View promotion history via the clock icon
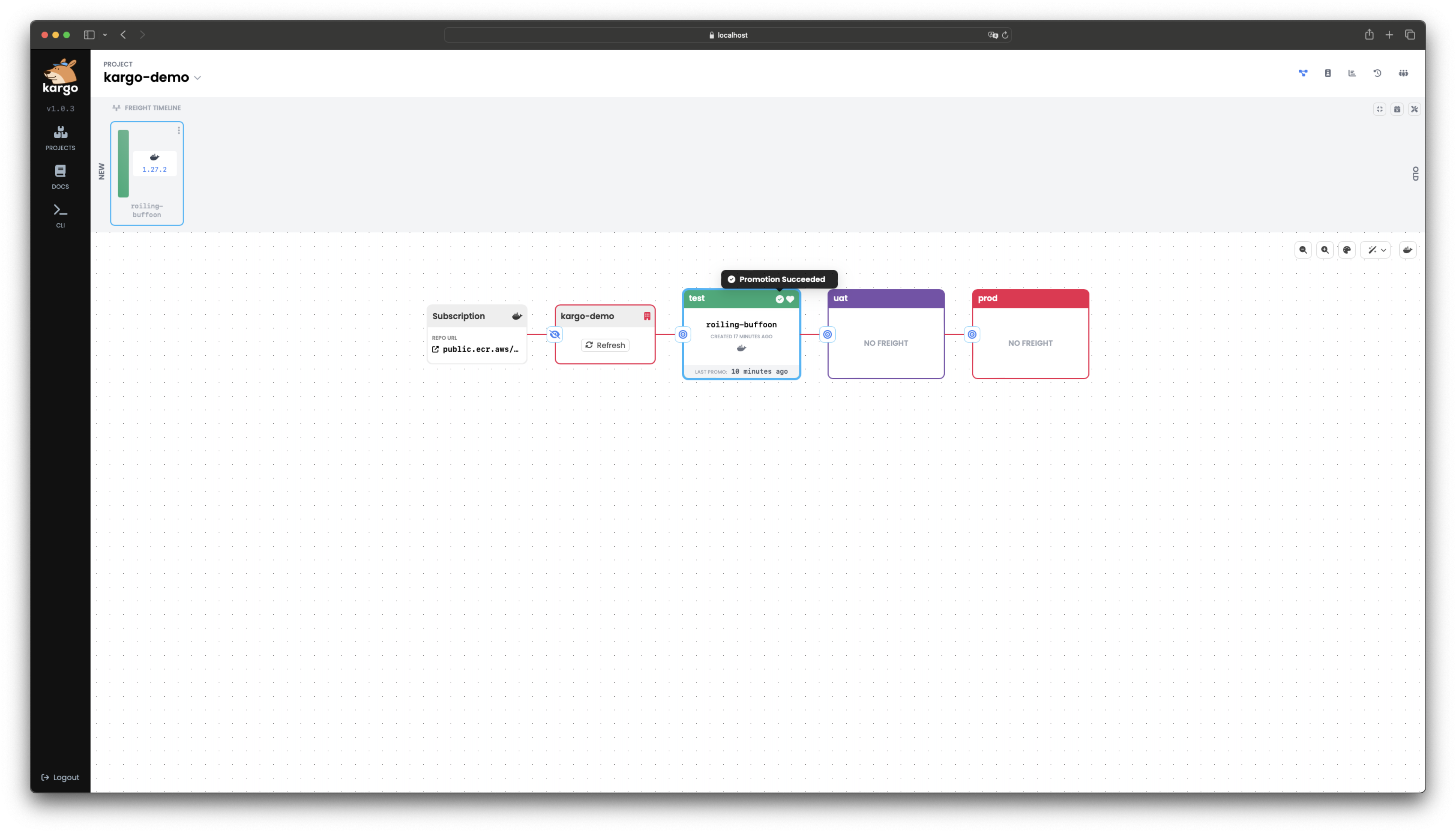 [x=1377, y=73]
